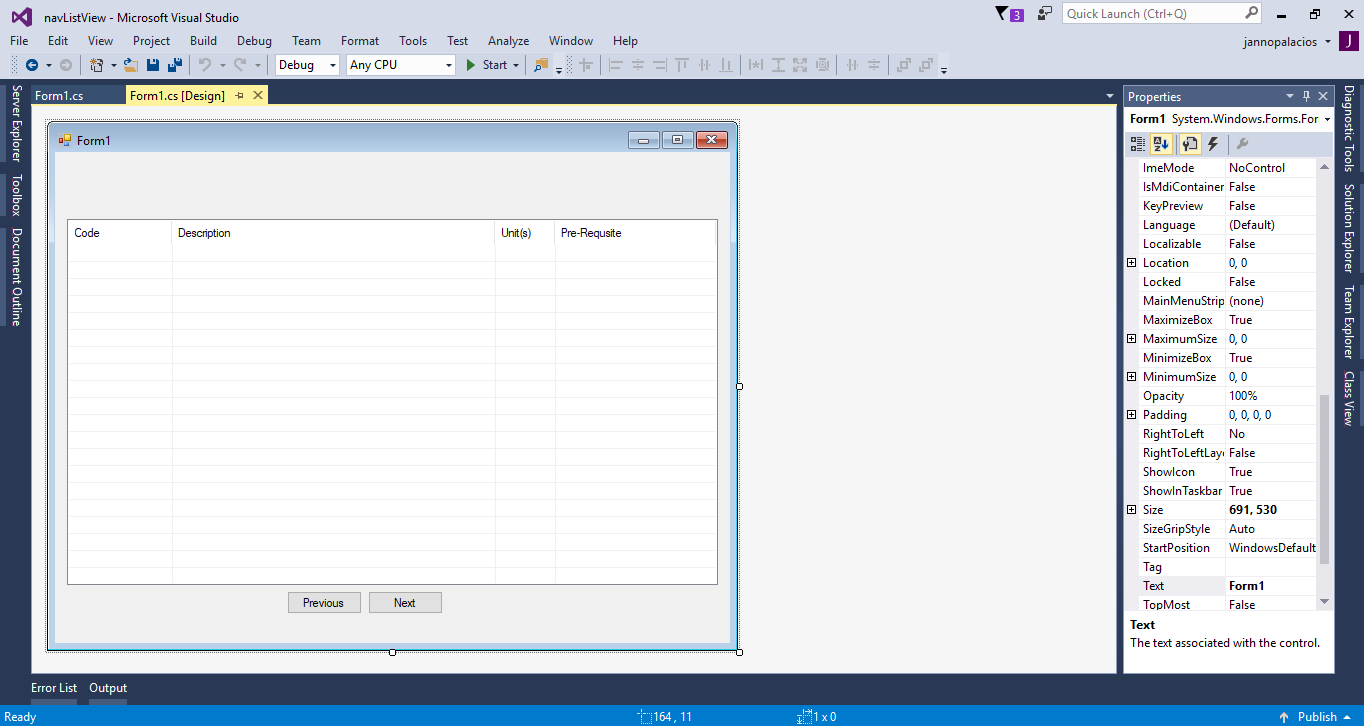Expand the MaximumSize property
1364x726 pixels.
point(1131,339)
